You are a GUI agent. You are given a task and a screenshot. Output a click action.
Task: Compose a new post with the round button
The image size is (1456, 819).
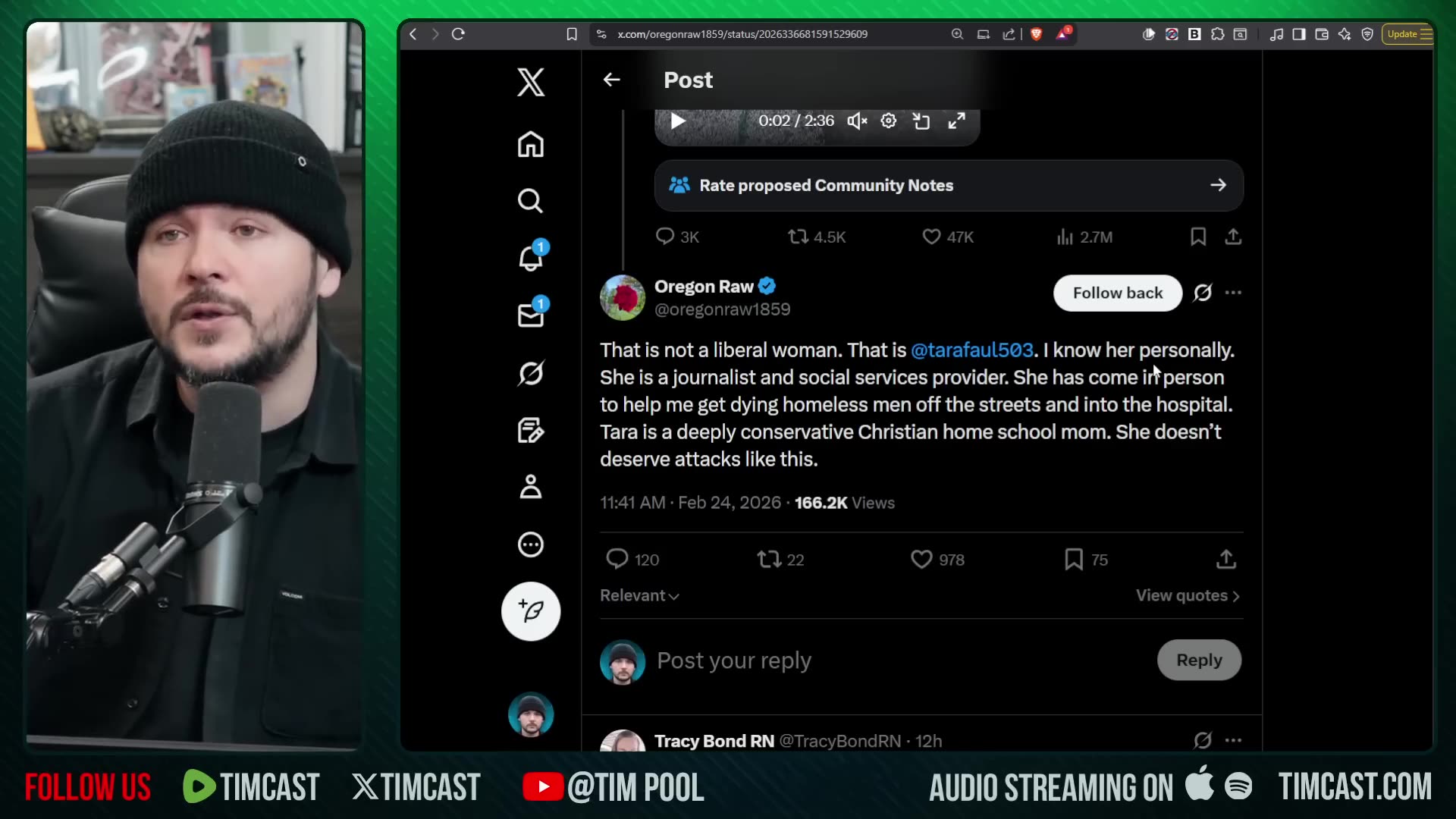tap(530, 611)
